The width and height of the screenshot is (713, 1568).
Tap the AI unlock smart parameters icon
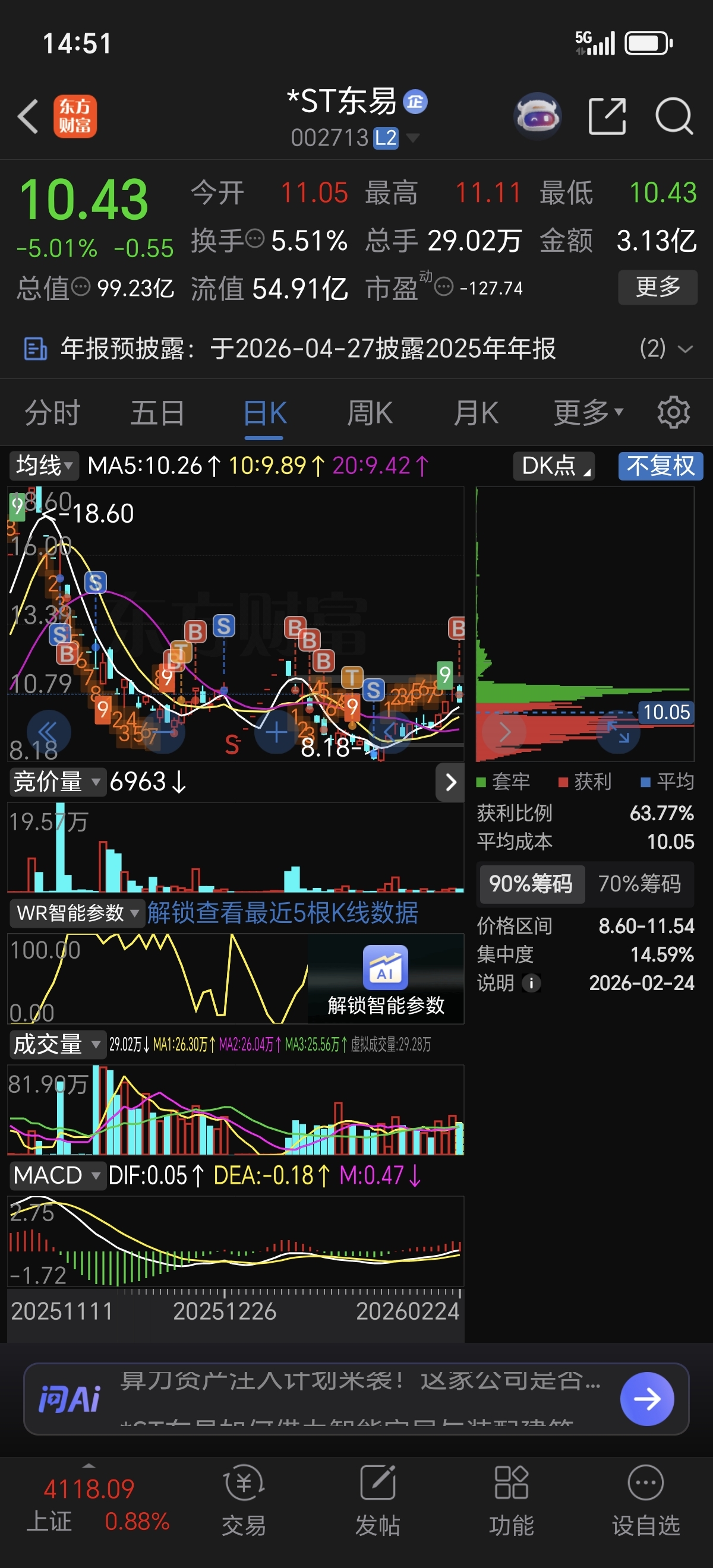tap(386, 968)
